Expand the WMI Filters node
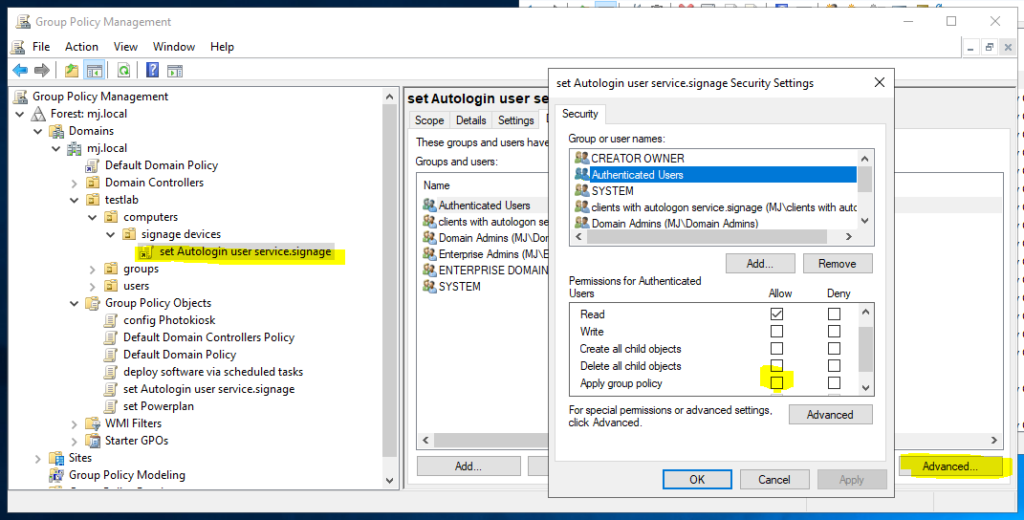Screen dimensions: 1024x520 coord(74,424)
